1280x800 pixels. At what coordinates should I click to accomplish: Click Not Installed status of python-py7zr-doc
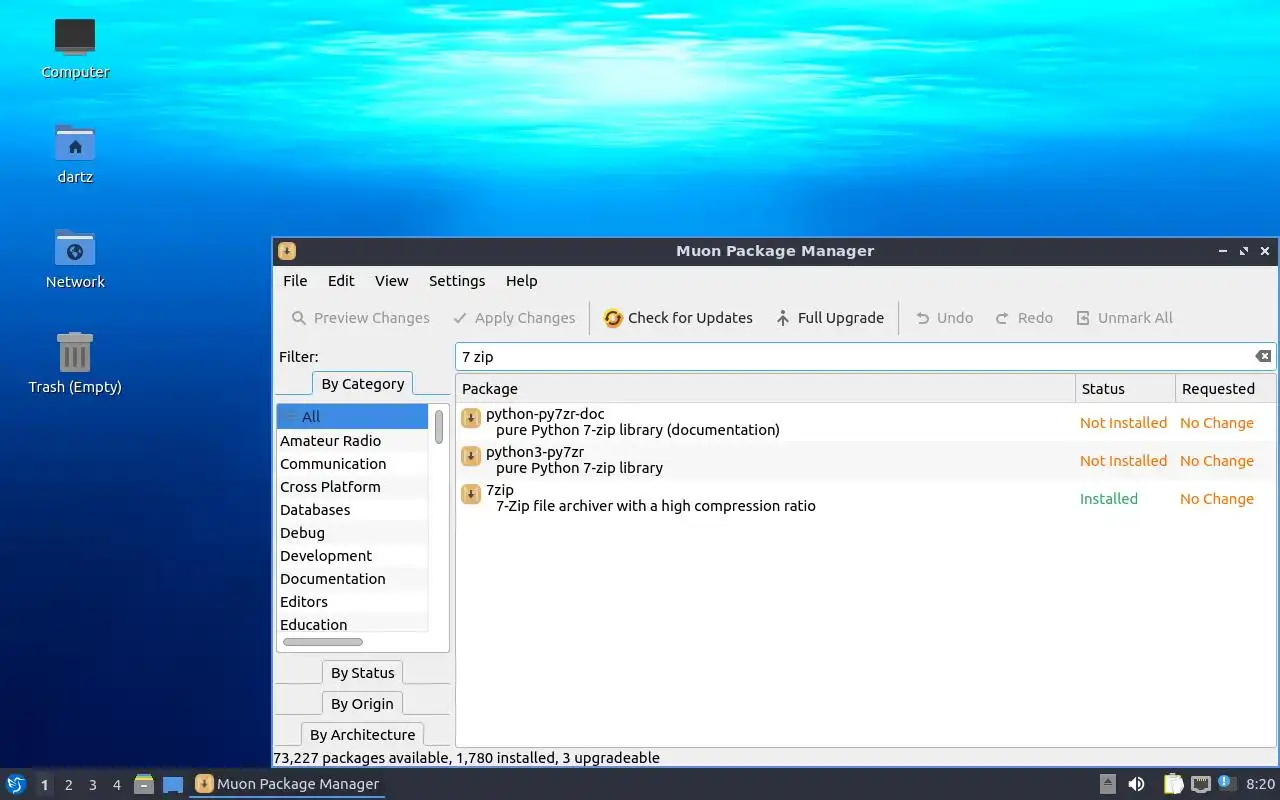[x=1123, y=423]
